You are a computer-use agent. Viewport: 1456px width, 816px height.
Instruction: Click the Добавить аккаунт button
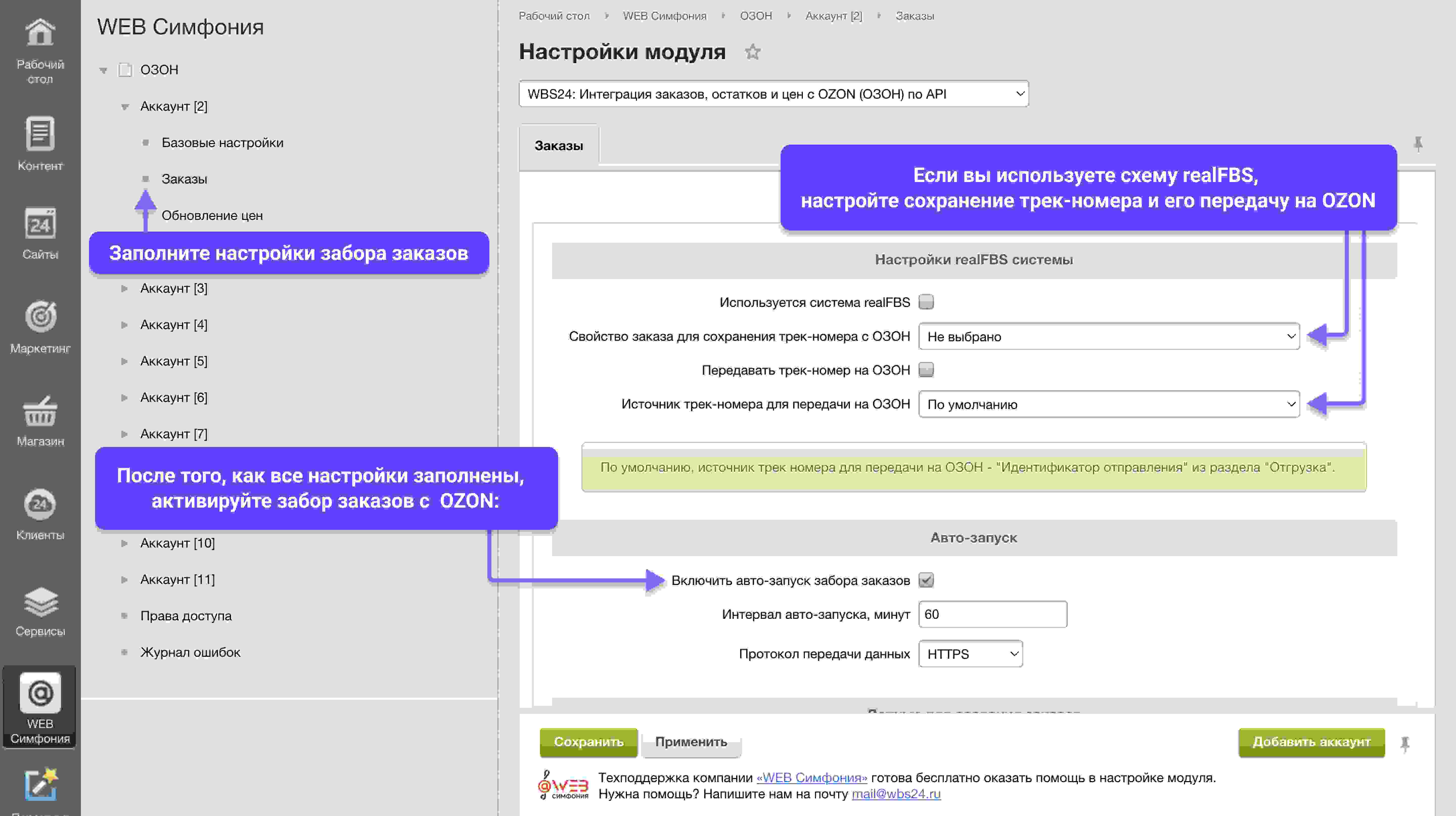[1311, 742]
